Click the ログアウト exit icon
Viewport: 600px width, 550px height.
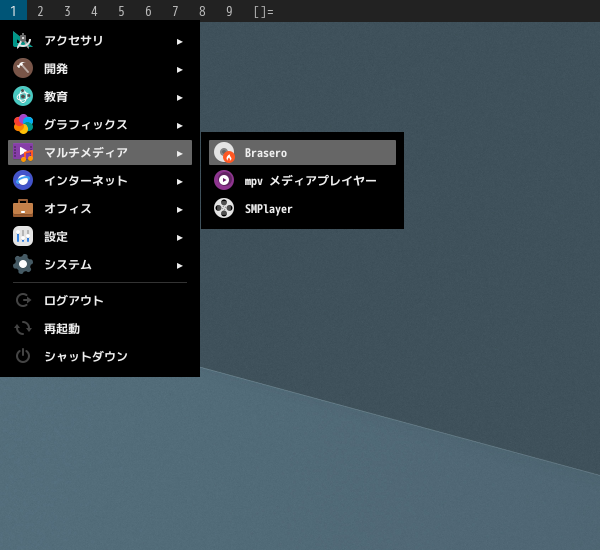(x=23, y=300)
